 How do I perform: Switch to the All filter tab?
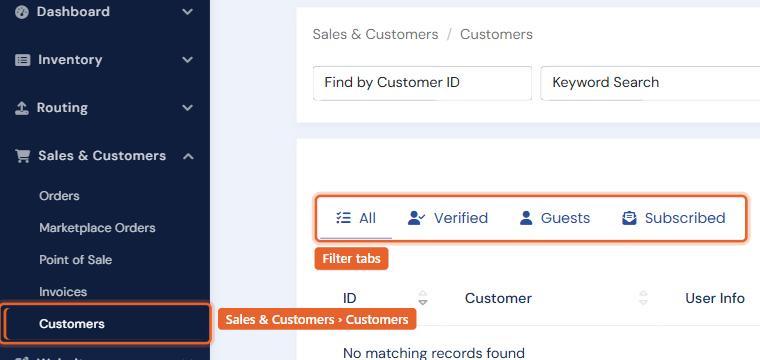click(x=356, y=218)
